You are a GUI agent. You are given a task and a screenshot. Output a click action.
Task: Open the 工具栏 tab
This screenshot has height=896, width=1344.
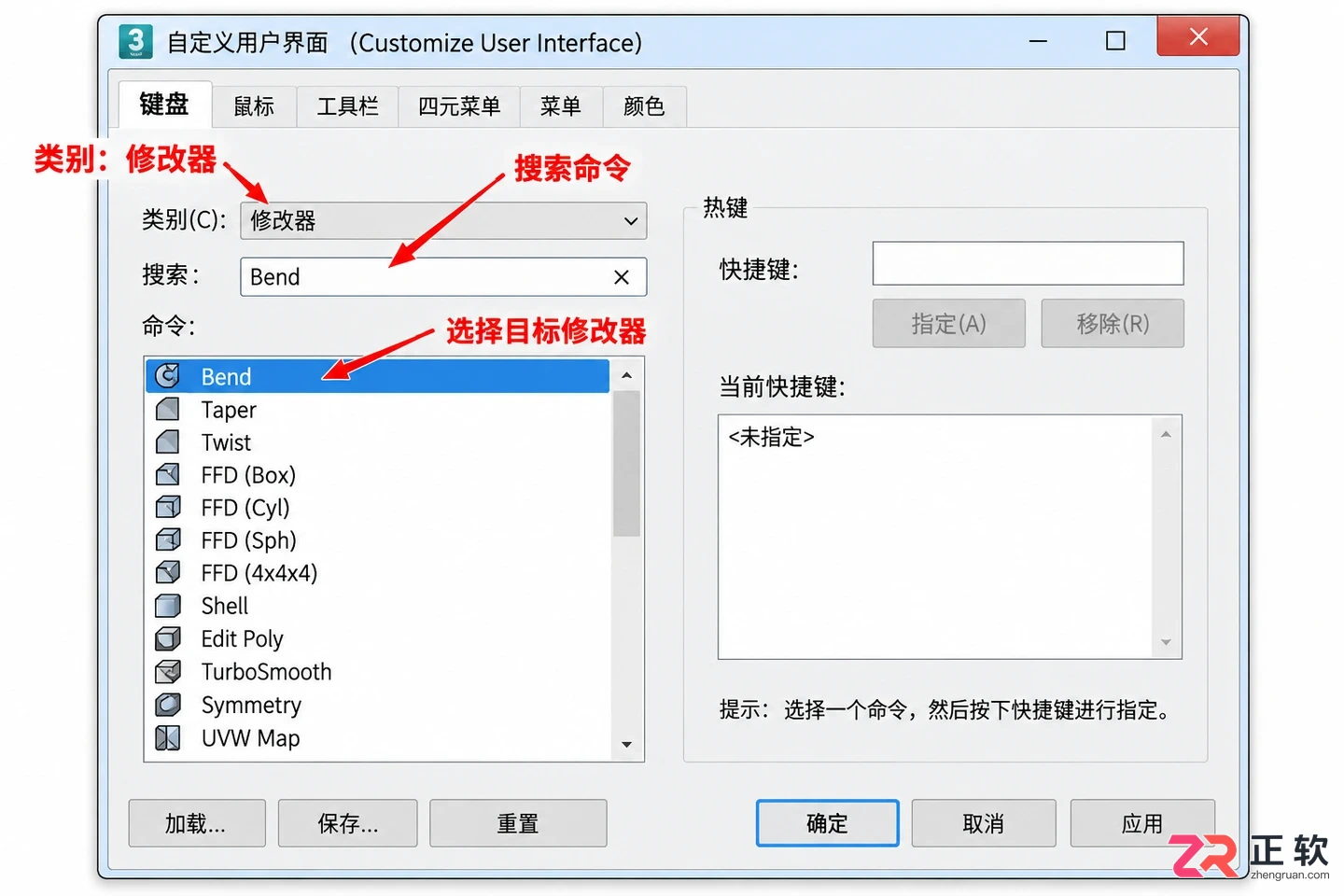coord(347,106)
